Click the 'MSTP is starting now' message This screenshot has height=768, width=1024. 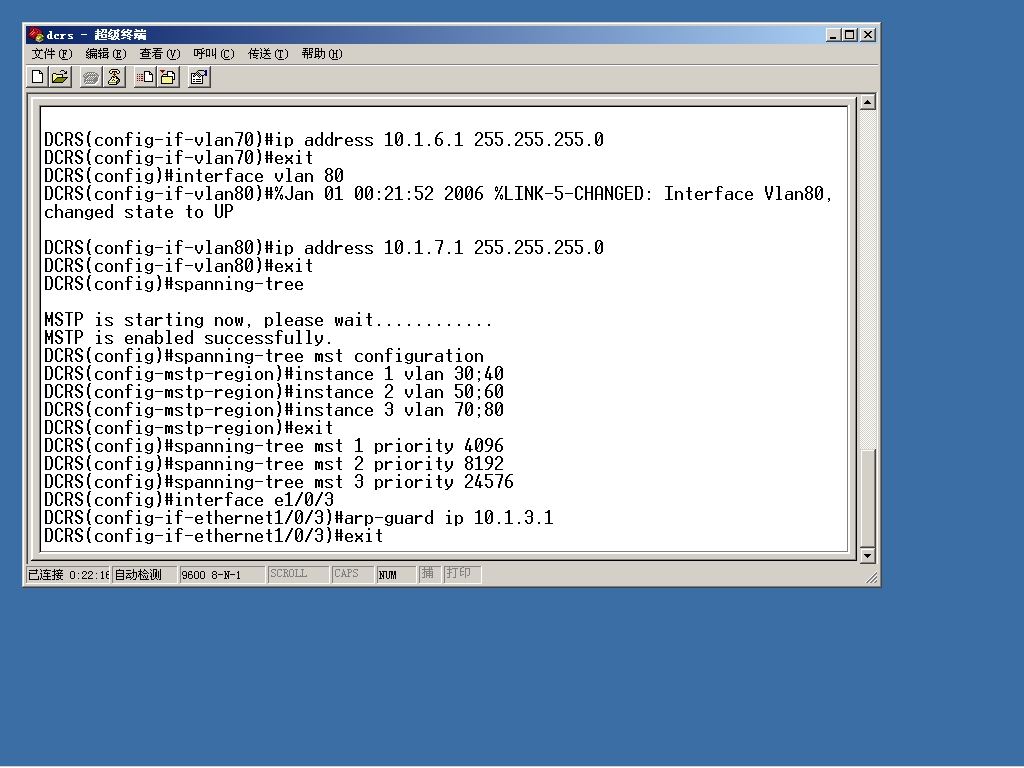[268, 320]
